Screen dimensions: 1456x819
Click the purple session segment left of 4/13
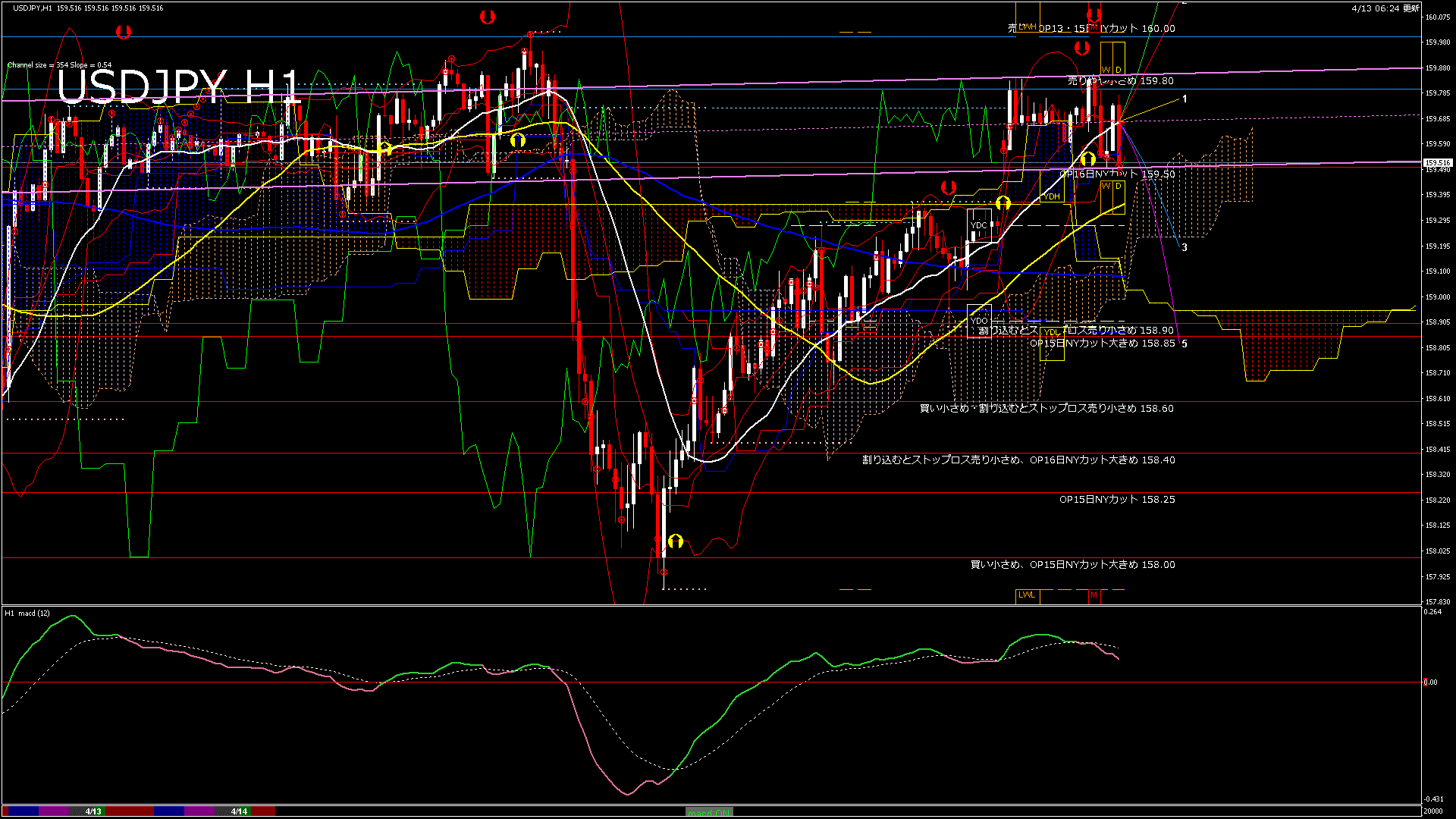[53, 811]
